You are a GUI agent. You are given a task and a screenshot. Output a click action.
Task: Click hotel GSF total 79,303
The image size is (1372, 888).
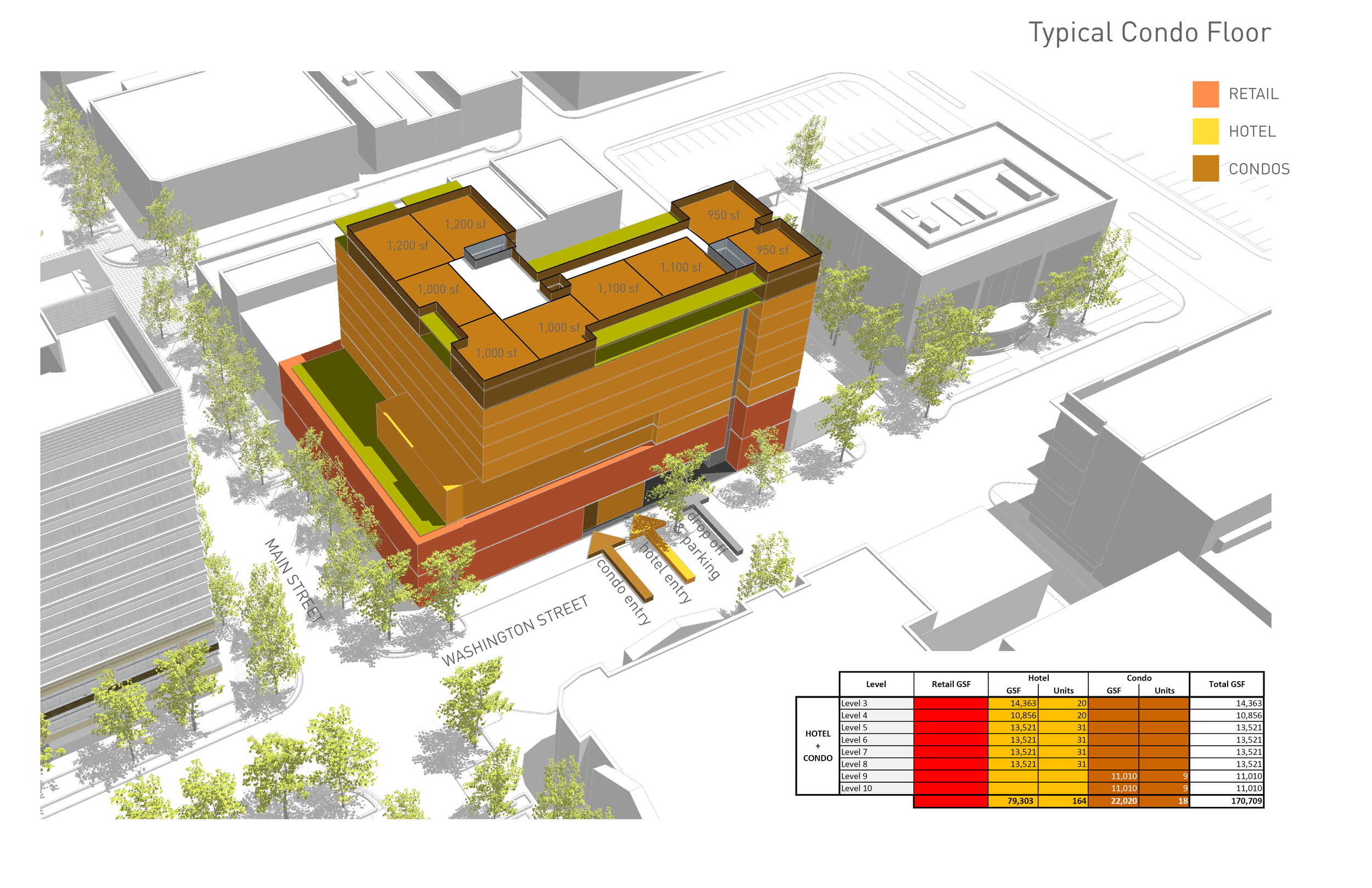pyautogui.click(x=1014, y=801)
